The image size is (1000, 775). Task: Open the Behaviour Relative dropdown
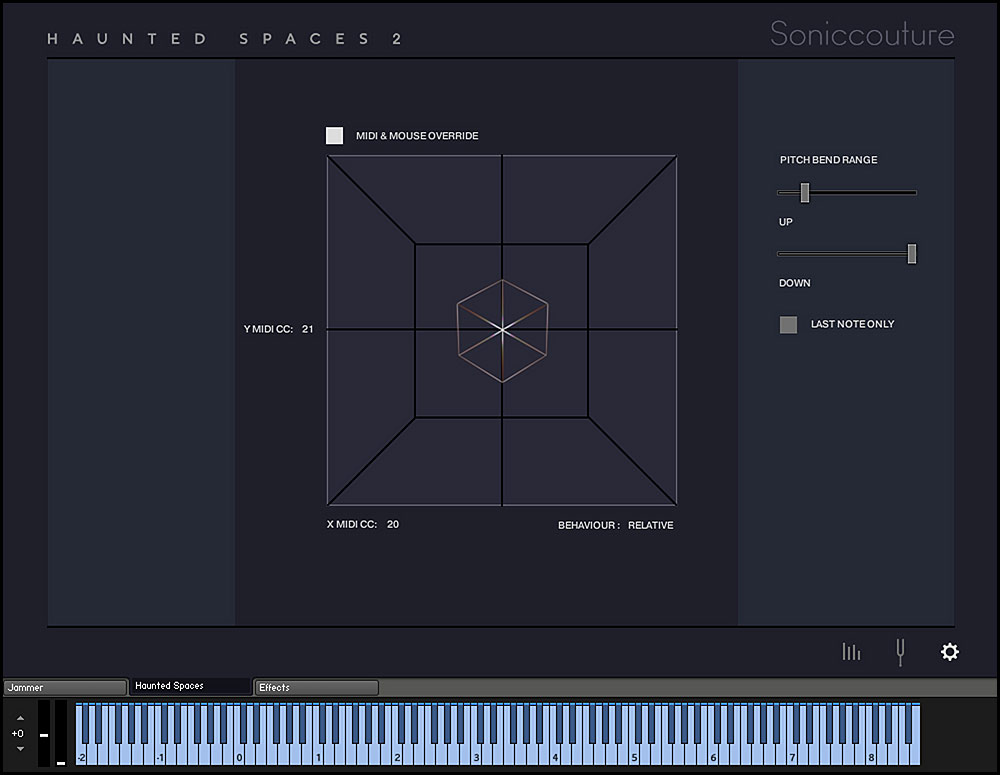(x=651, y=525)
